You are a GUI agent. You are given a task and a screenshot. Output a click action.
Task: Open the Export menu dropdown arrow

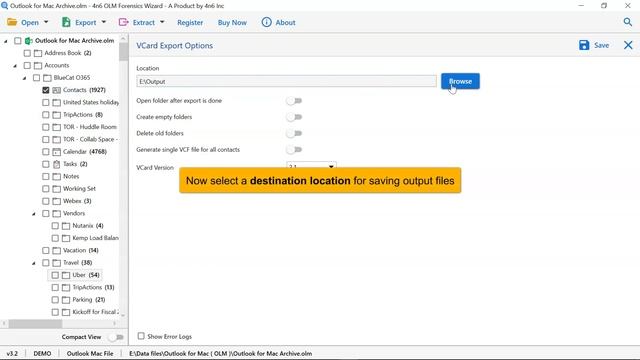click(x=104, y=22)
